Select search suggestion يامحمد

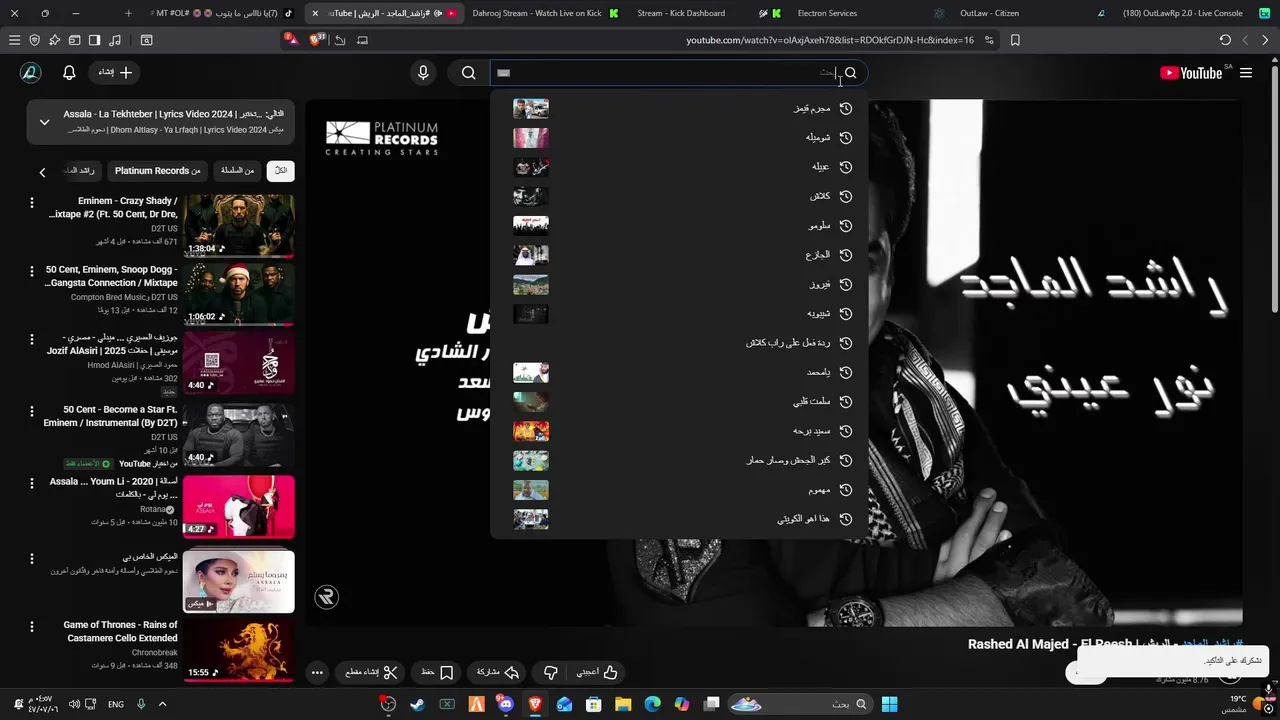point(680,372)
